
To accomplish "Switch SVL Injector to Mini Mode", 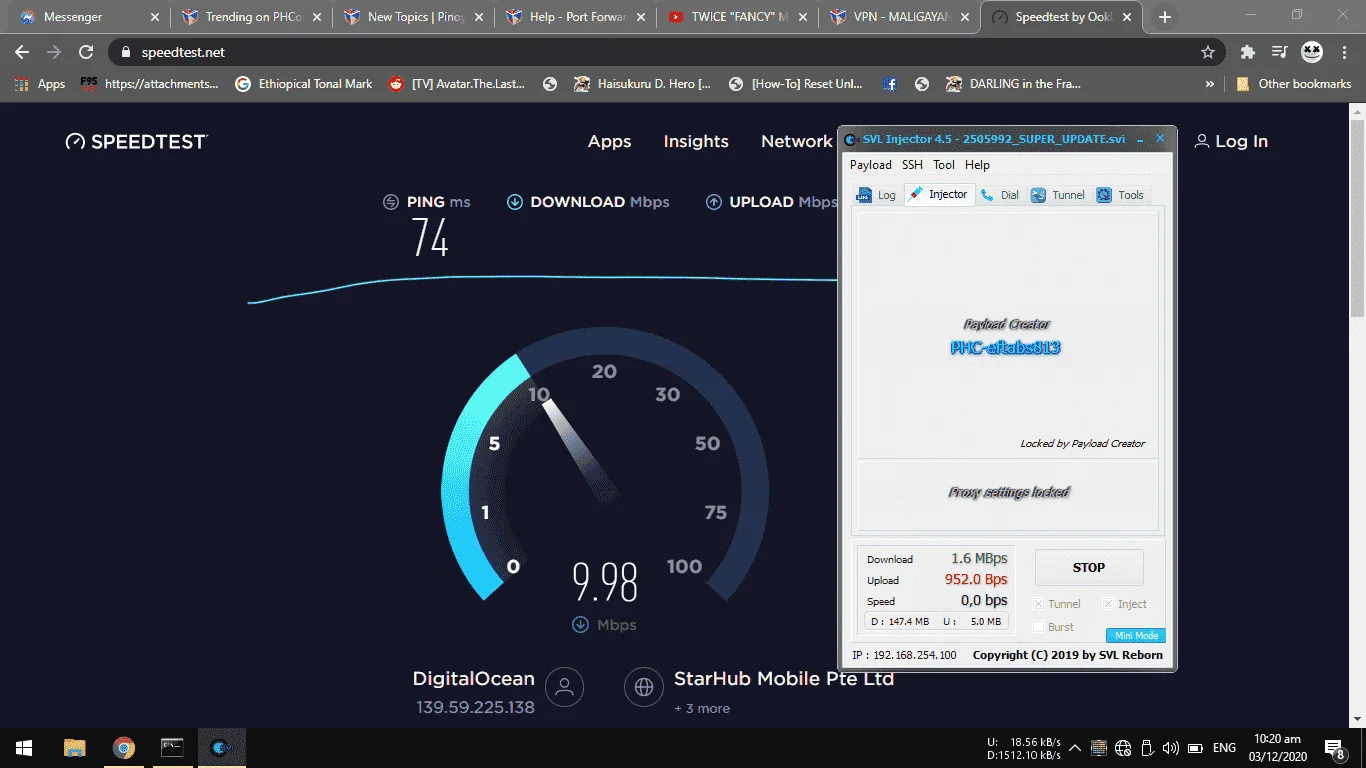I will tap(1136, 635).
